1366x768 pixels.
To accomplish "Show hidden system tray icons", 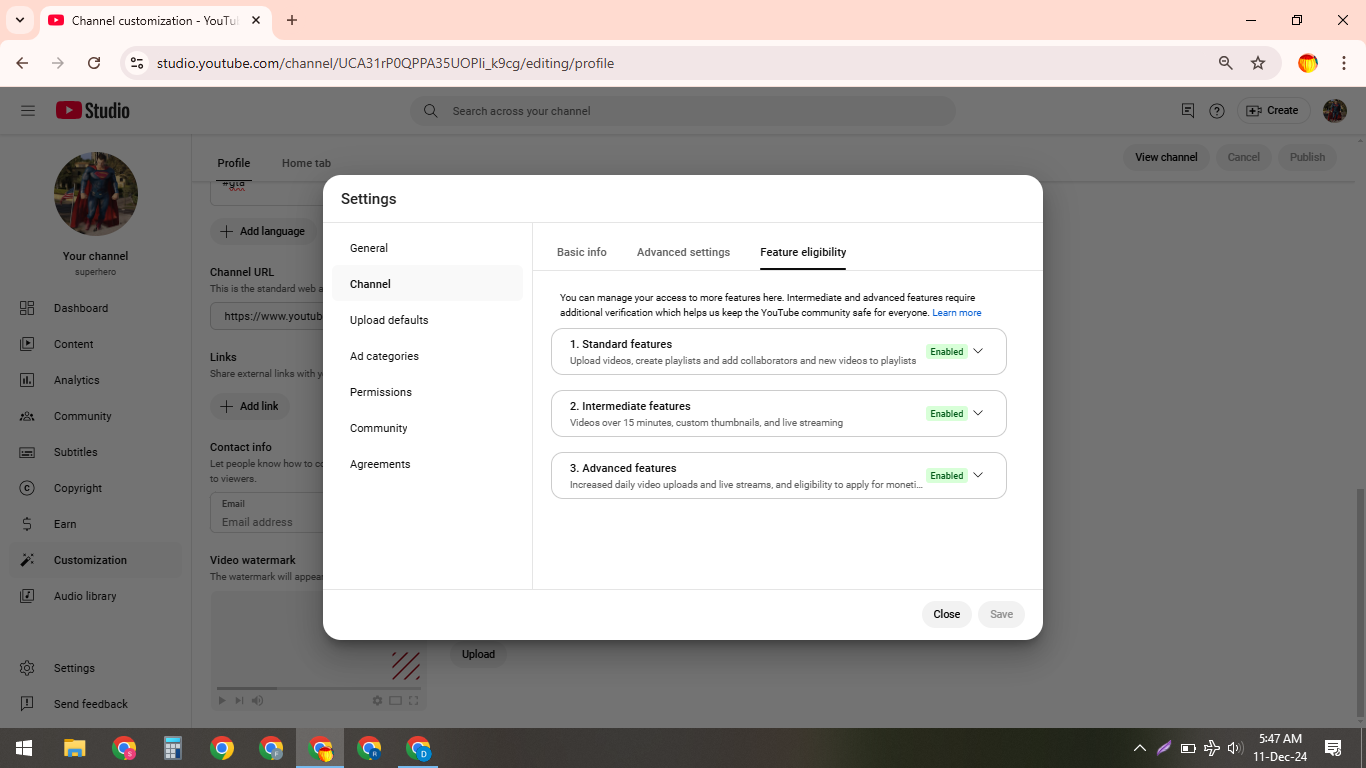I will (1140, 748).
